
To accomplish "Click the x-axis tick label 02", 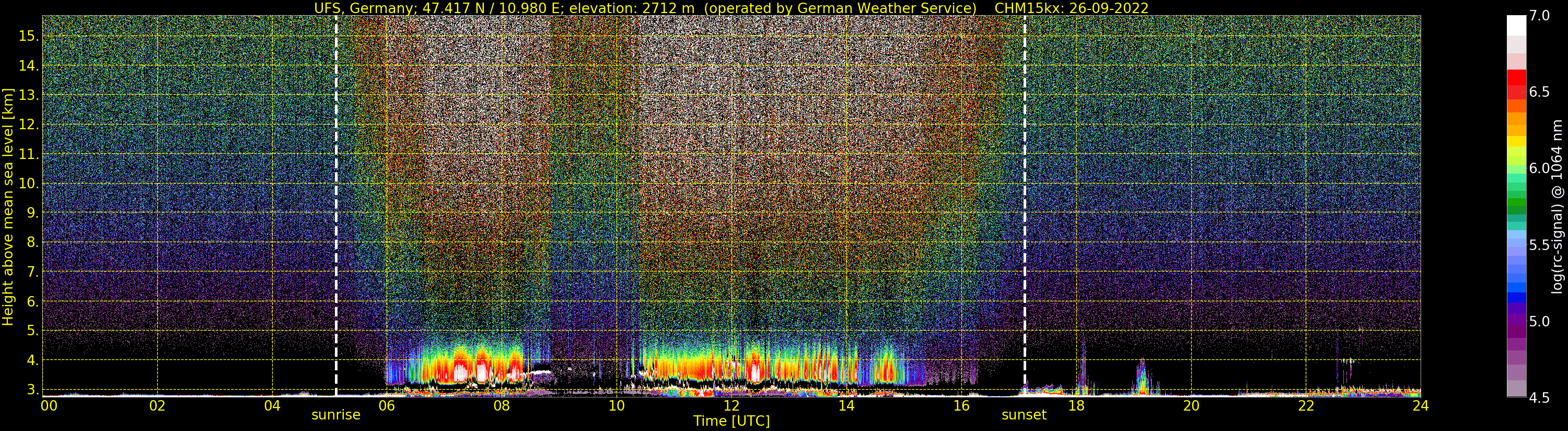I will tap(157, 405).
